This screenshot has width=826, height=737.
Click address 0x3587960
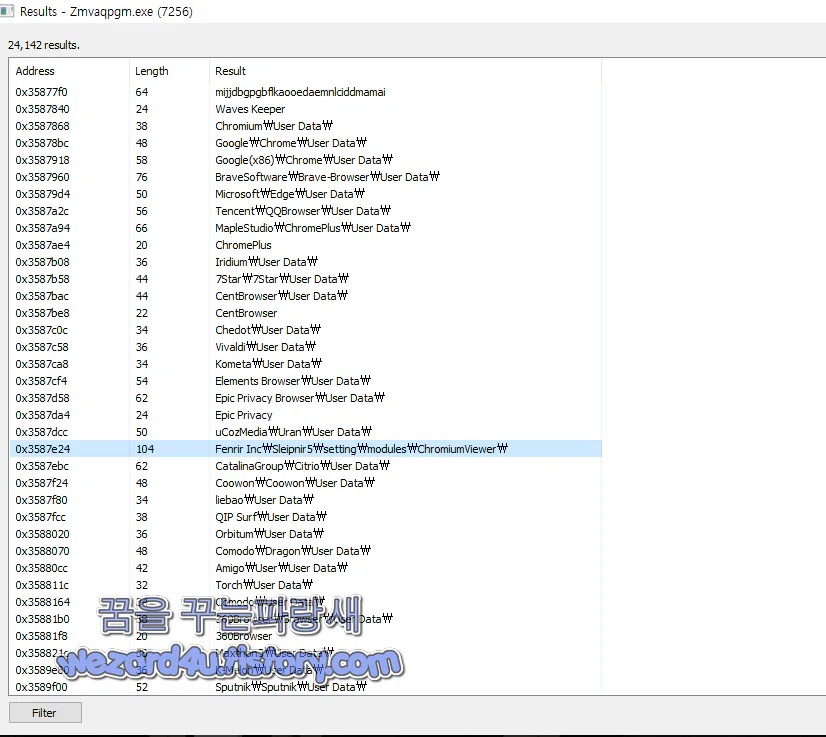42,177
